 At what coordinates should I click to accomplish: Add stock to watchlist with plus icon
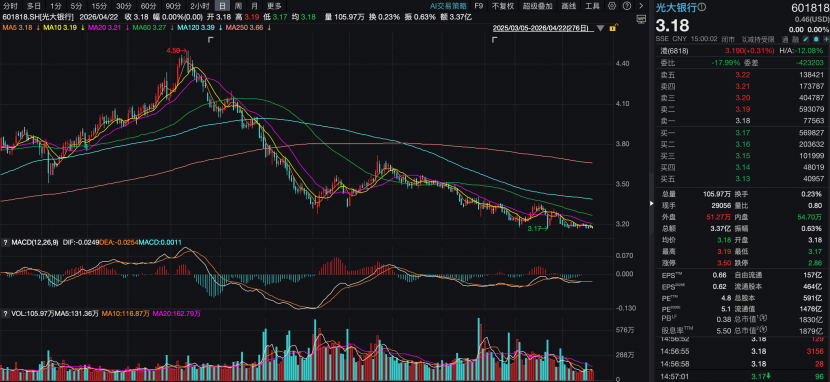click(826, 39)
